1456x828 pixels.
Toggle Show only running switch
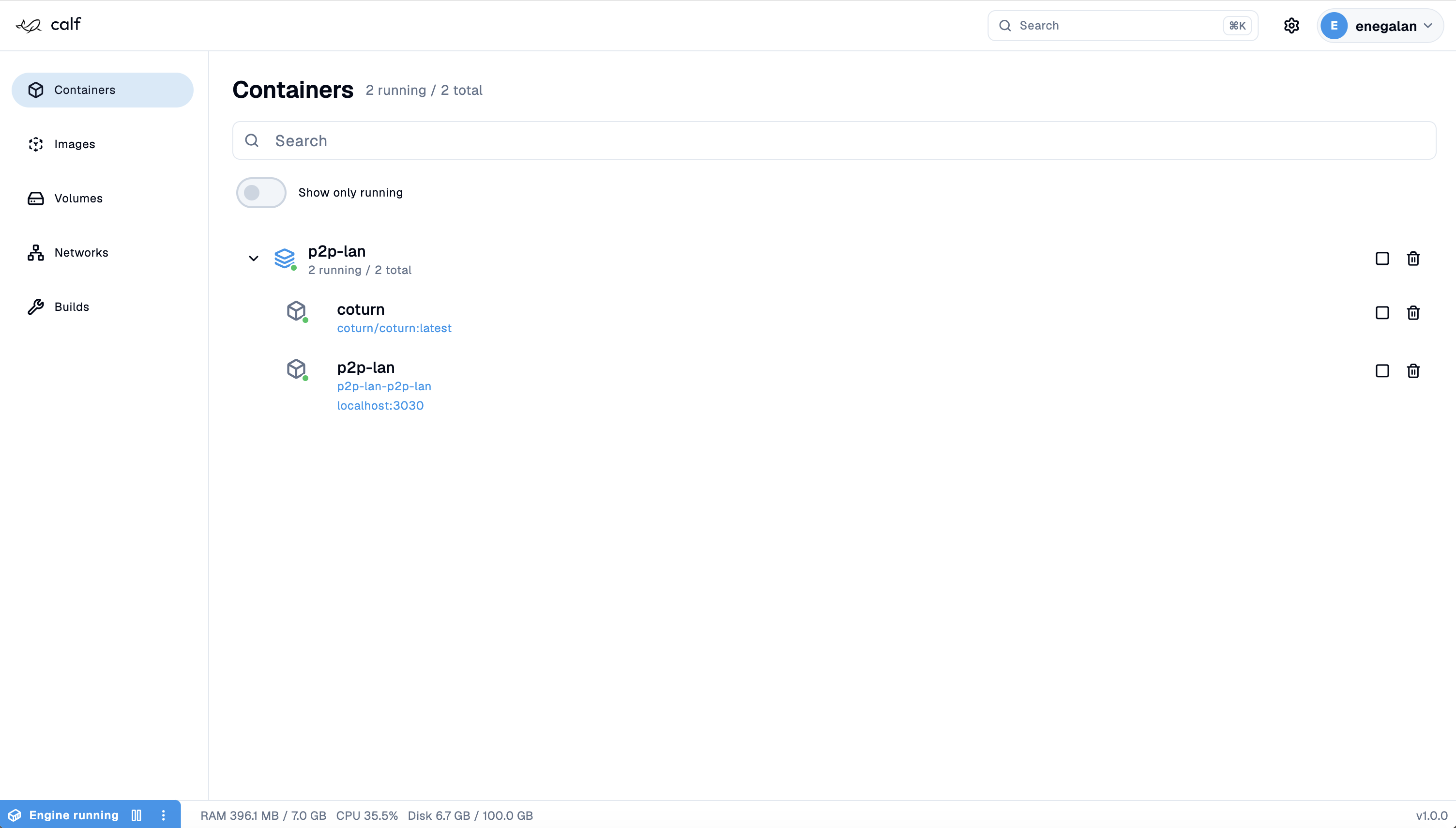[261, 193]
